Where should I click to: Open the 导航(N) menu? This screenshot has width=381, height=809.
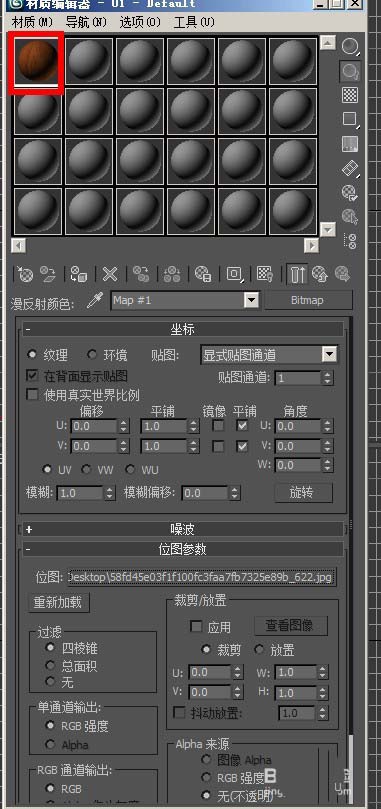[x=86, y=23]
